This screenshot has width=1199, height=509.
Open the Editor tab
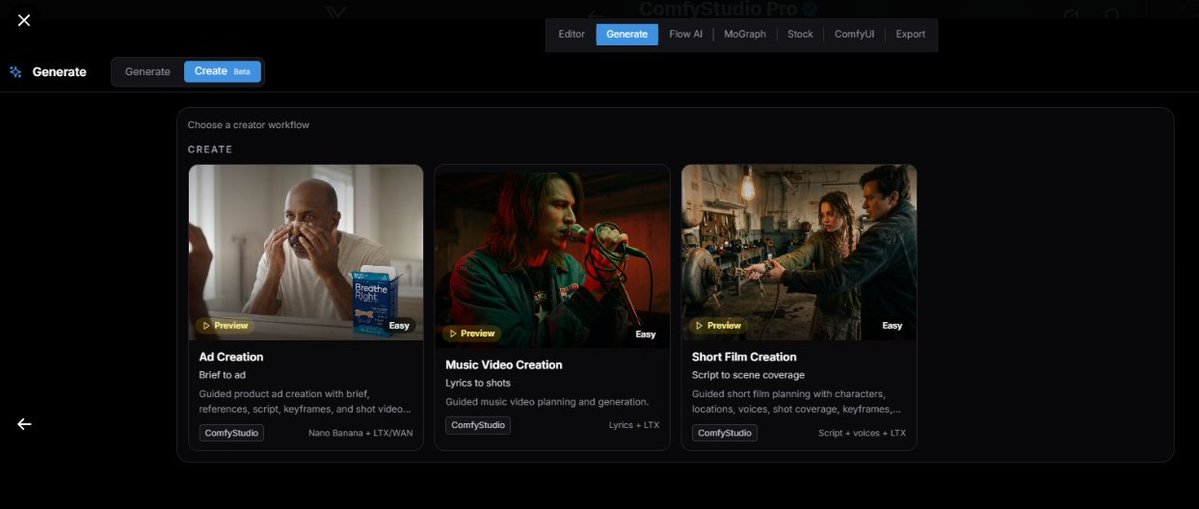pyautogui.click(x=571, y=34)
